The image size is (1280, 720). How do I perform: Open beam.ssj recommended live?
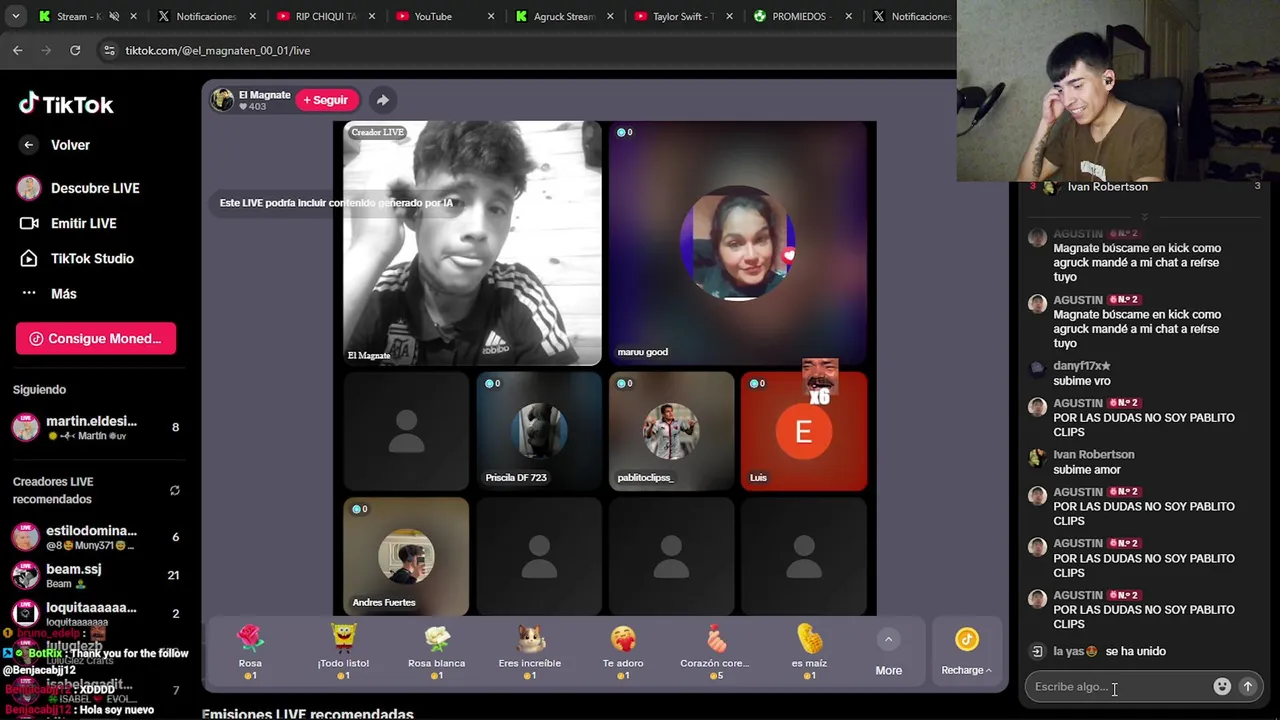[x=96, y=575]
